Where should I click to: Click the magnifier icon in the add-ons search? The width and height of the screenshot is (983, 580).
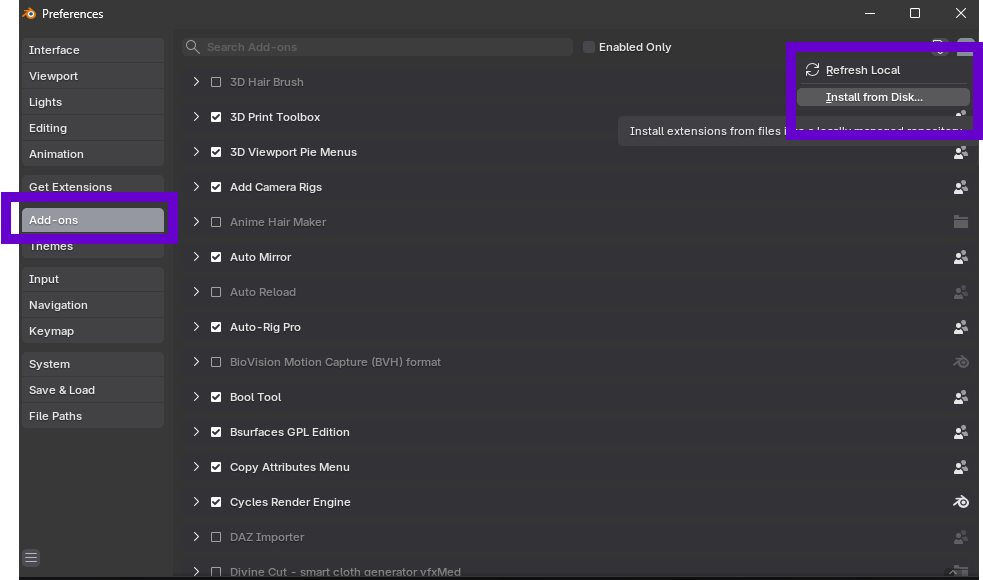pos(192,47)
